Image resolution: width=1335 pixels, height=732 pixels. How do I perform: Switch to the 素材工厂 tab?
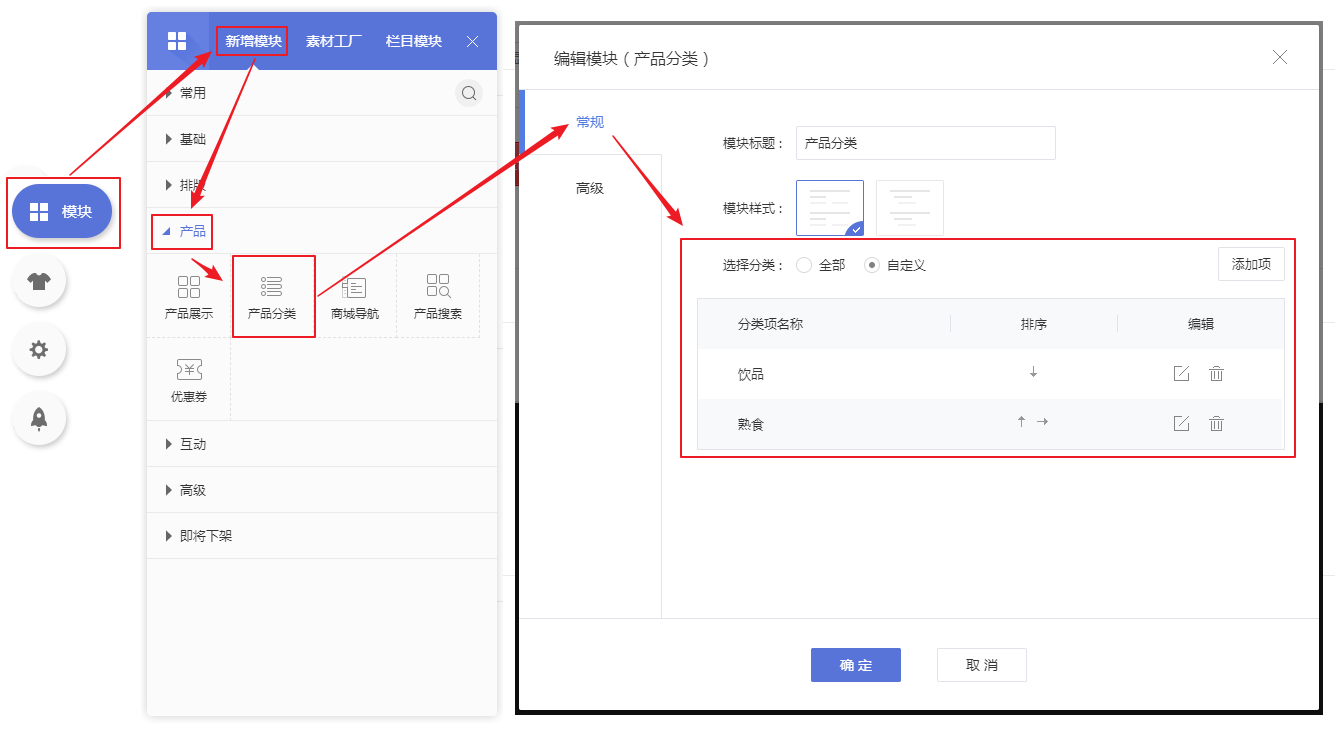pos(334,41)
